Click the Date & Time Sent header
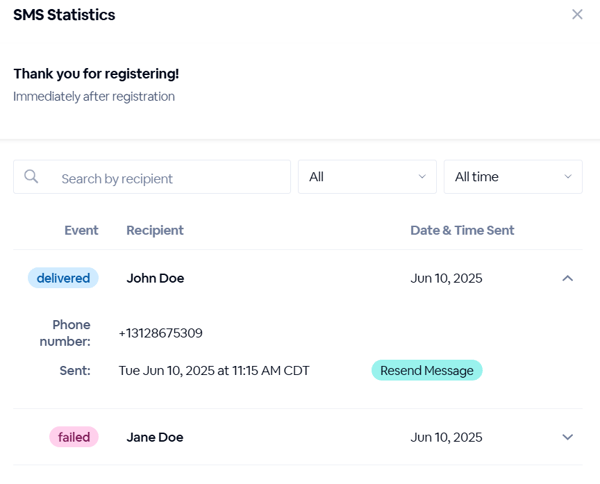The width and height of the screenshot is (600, 484). pyautogui.click(x=462, y=230)
